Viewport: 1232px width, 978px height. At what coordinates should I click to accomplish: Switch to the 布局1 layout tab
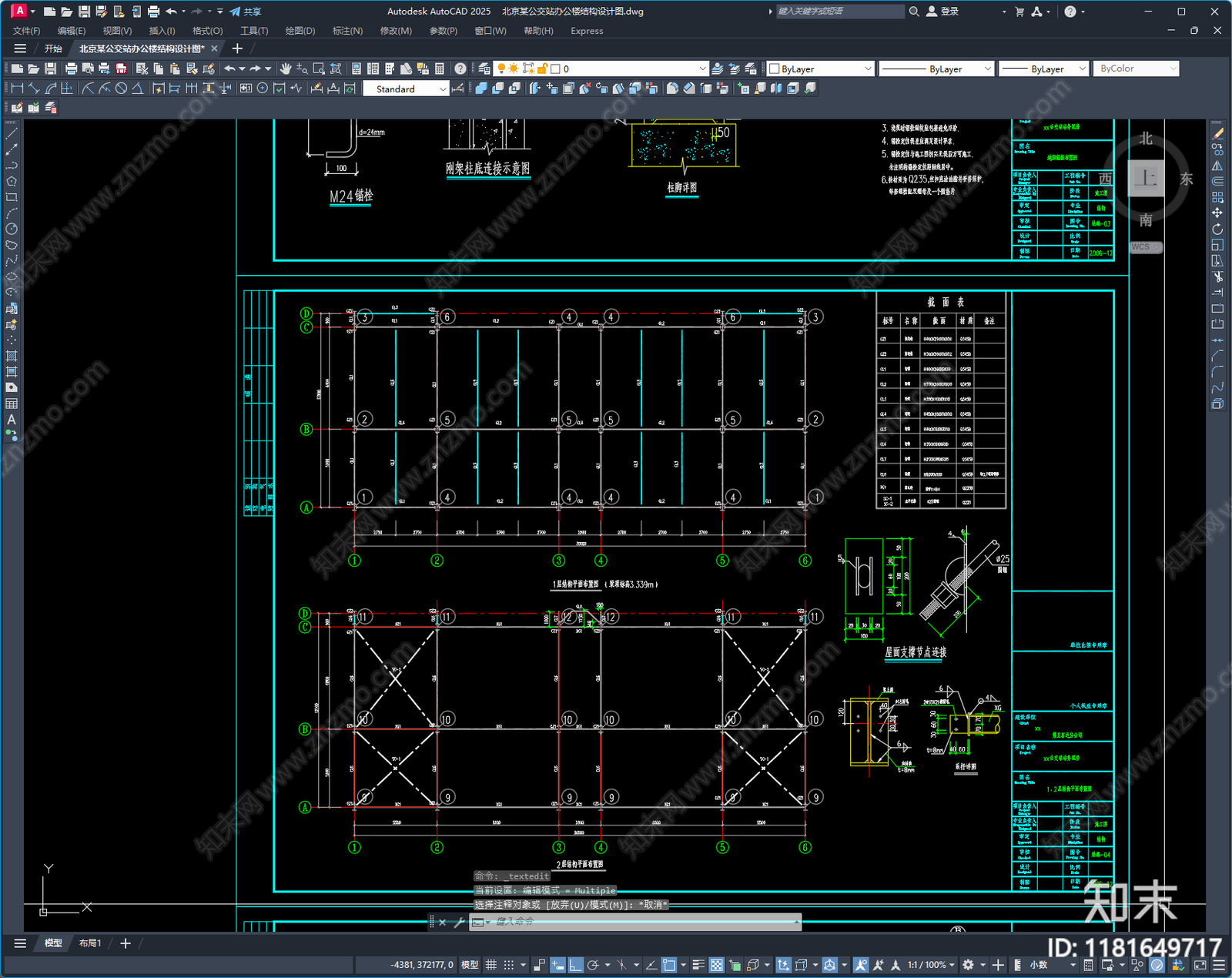[x=90, y=943]
